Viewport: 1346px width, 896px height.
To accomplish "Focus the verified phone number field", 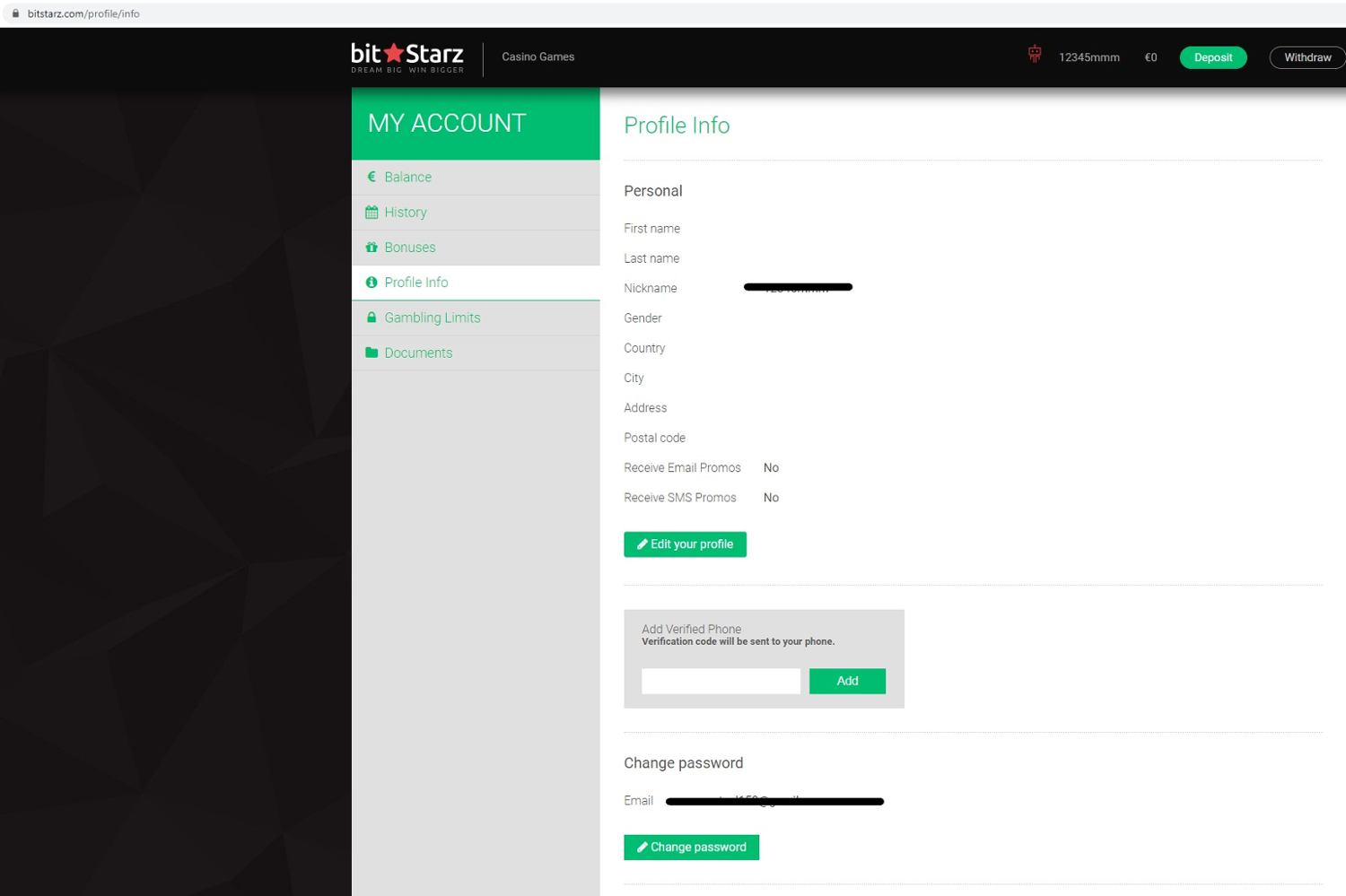I will click(x=721, y=681).
